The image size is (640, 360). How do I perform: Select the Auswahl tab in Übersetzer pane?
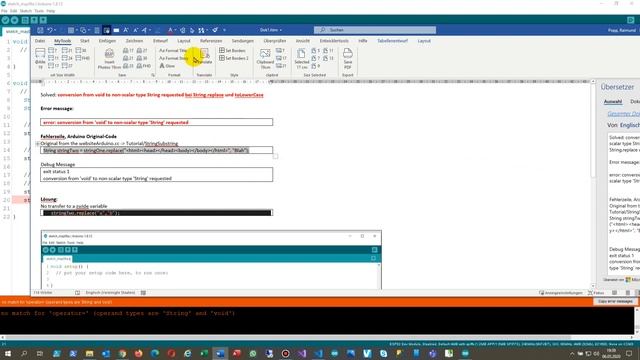613,102
